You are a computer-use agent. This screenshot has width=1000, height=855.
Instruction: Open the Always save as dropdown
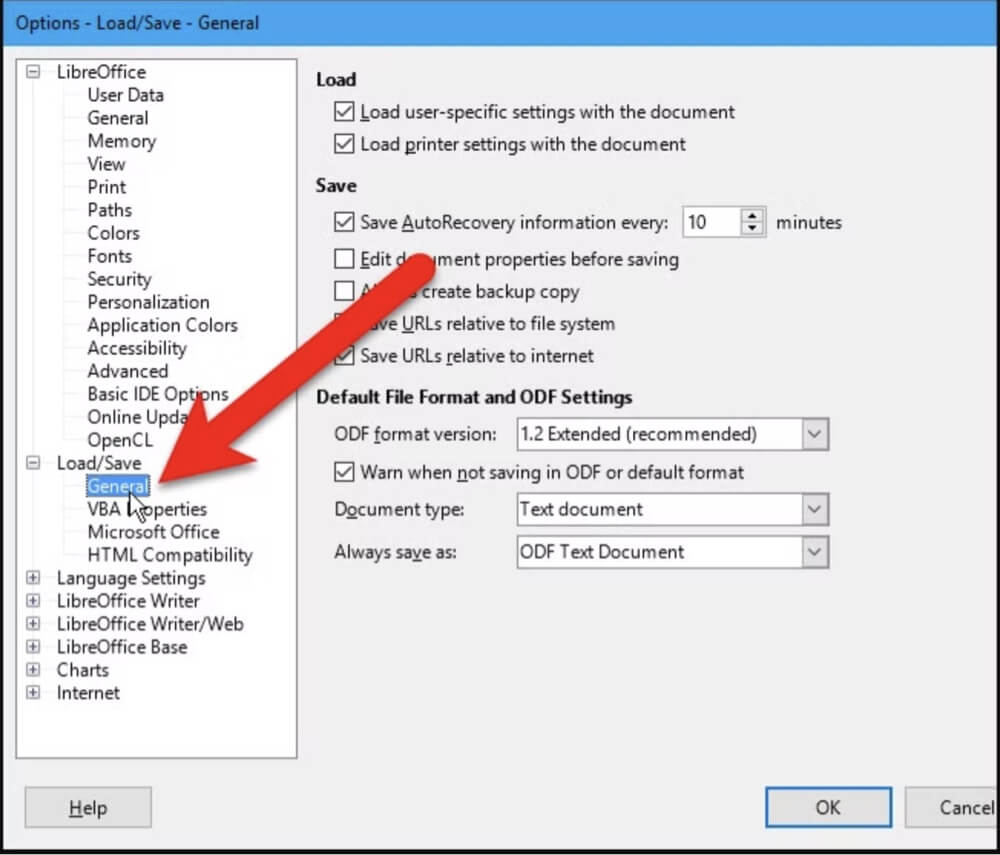[x=815, y=552]
